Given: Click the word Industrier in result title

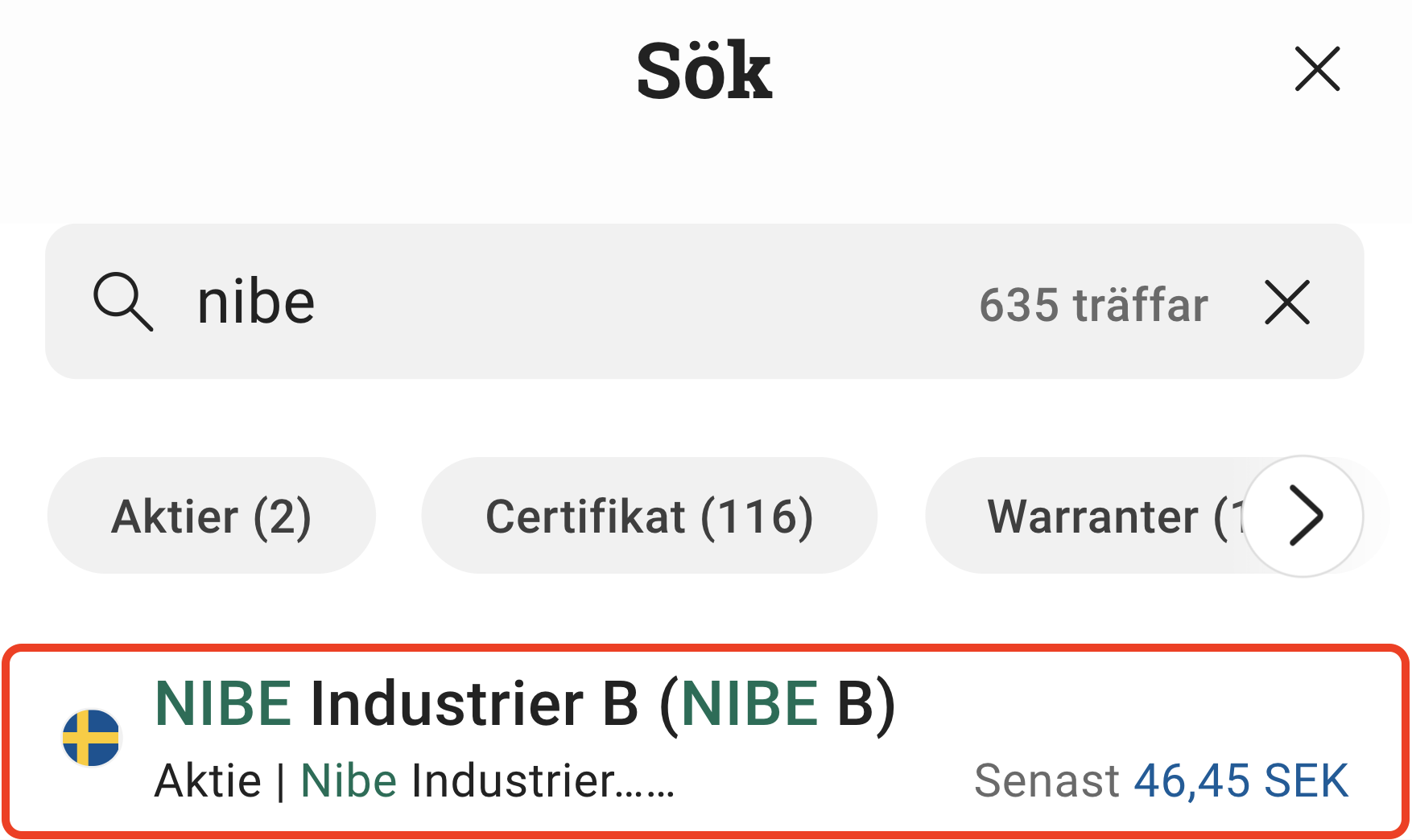Looking at the screenshot, I should (446, 704).
